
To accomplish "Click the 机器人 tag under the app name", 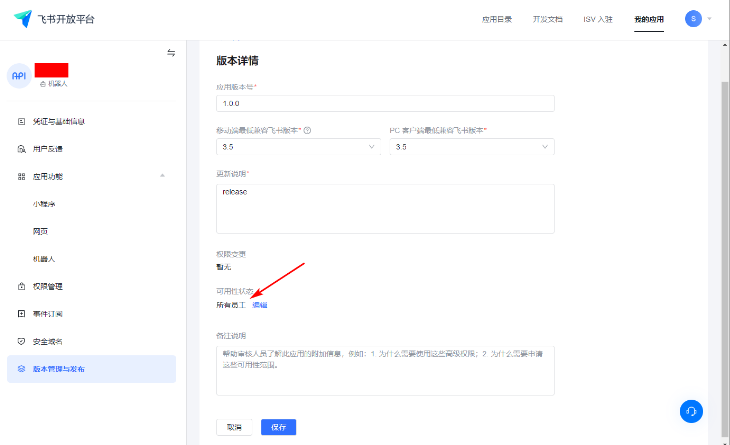I will tap(54, 84).
